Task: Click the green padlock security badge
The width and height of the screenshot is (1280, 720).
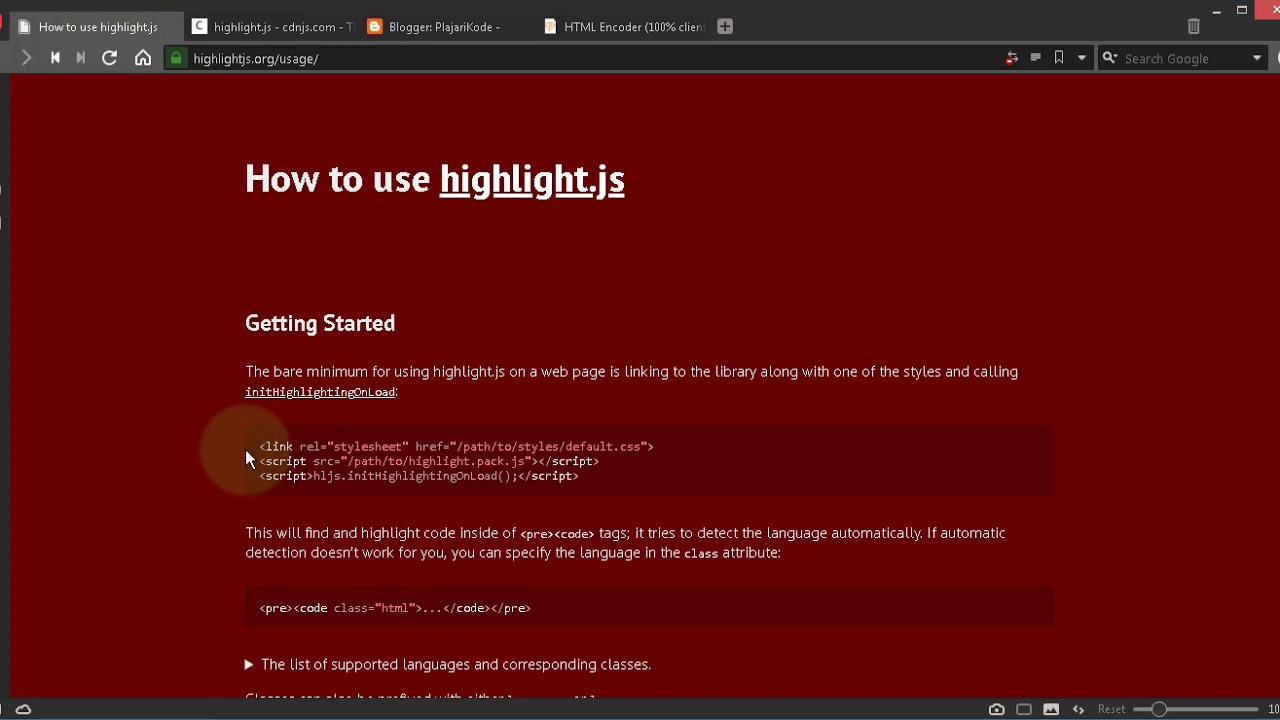Action: [x=176, y=58]
